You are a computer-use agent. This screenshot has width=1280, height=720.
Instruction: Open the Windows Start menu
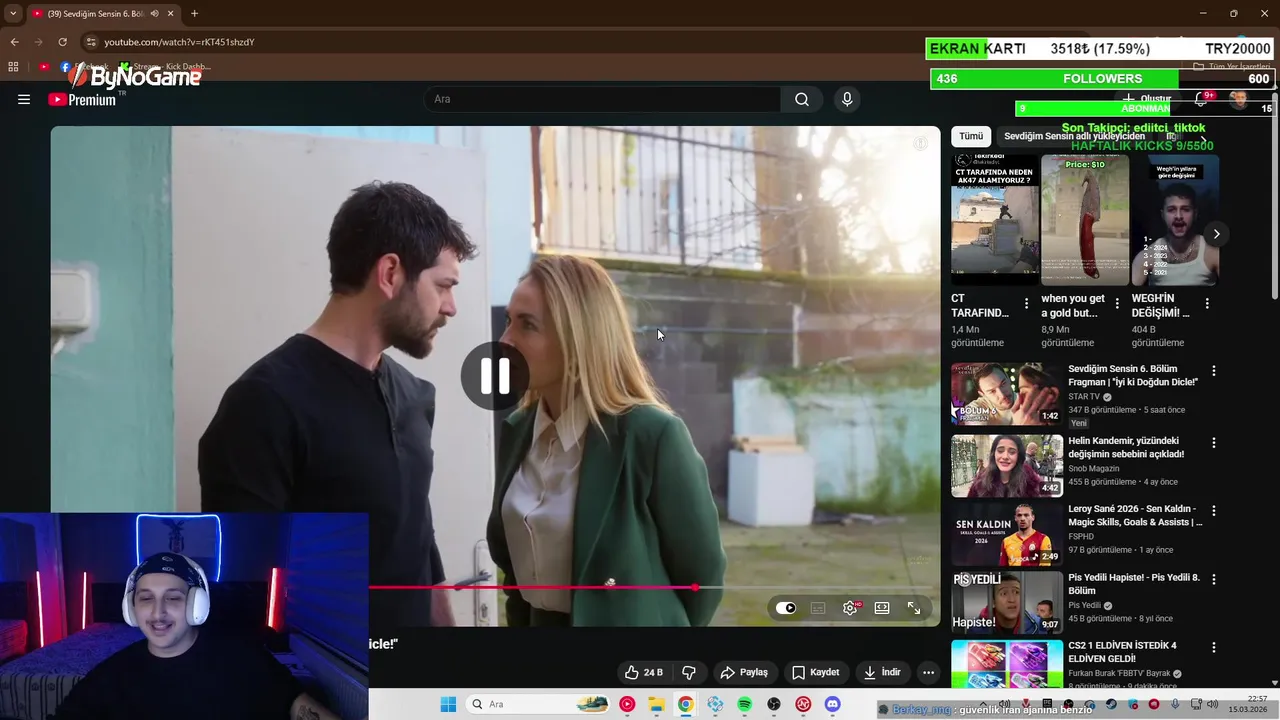[448, 704]
